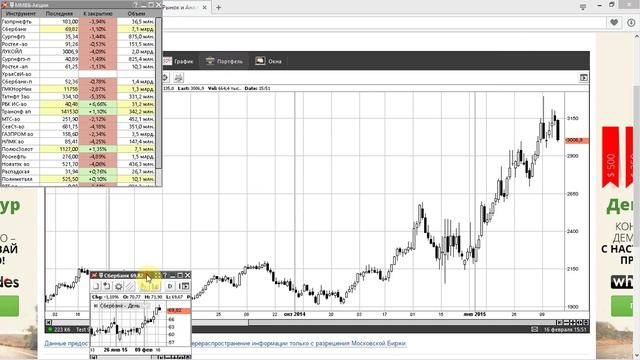Screen dimensions: 640x360
Task: Click the 3006,9 last price cell
Action: (x=59, y=51)
